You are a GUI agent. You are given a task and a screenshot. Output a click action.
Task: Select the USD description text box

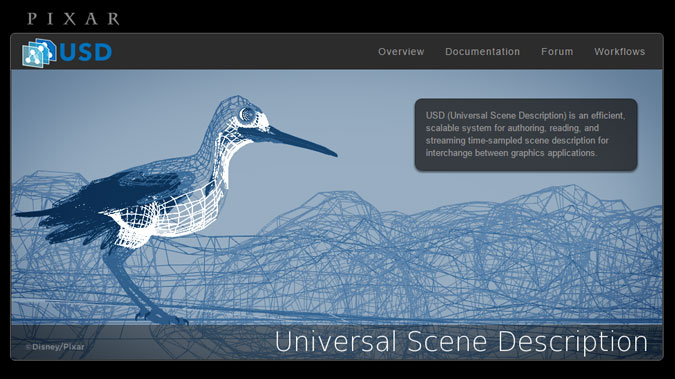pyautogui.click(x=526, y=135)
